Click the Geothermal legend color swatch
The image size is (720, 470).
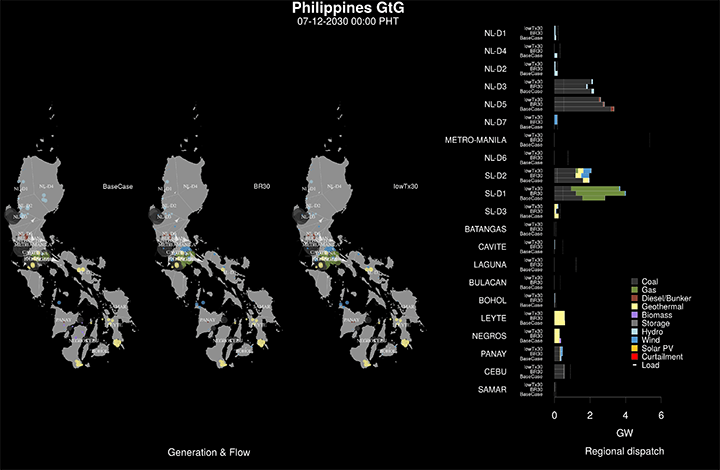(x=634, y=307)
